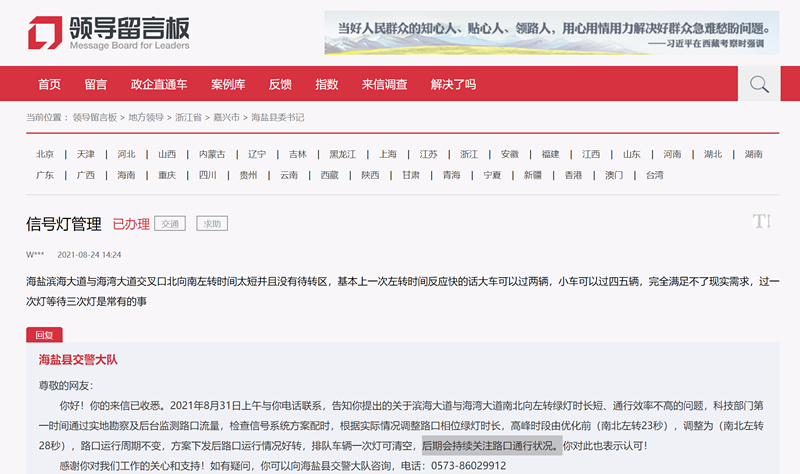Screen dimensions: 800x474
Task: Open the 来信调查 navigation item
Action: pos(384,84)
